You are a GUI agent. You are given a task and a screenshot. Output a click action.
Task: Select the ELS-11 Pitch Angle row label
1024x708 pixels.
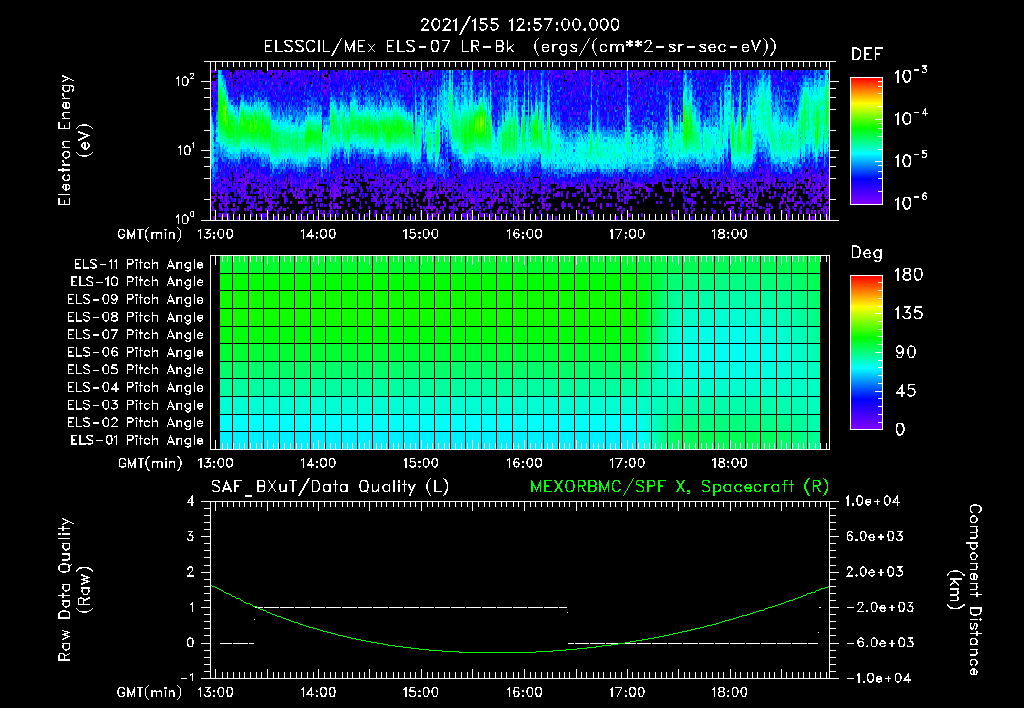click(x=138, y=265)
